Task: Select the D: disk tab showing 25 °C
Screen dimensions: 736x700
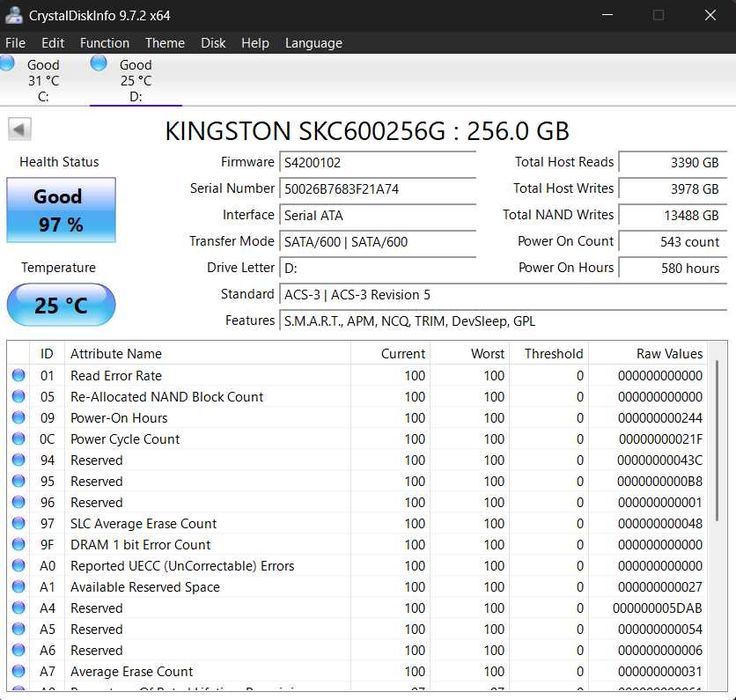Action: pos(136,80)
